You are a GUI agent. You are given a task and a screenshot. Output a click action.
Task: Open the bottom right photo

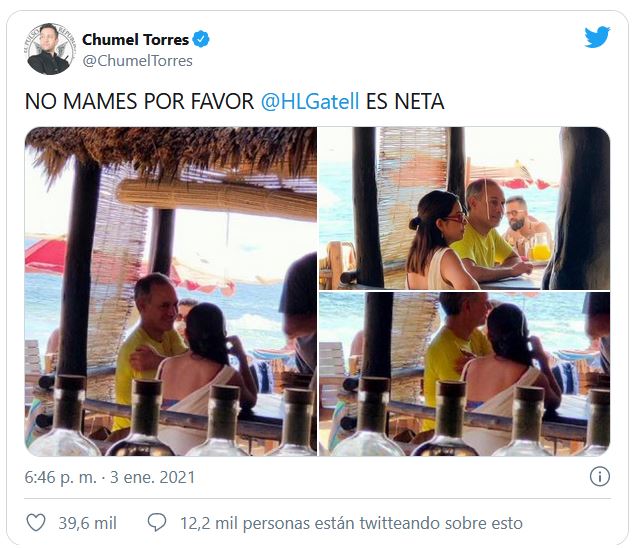coord(464,374)
